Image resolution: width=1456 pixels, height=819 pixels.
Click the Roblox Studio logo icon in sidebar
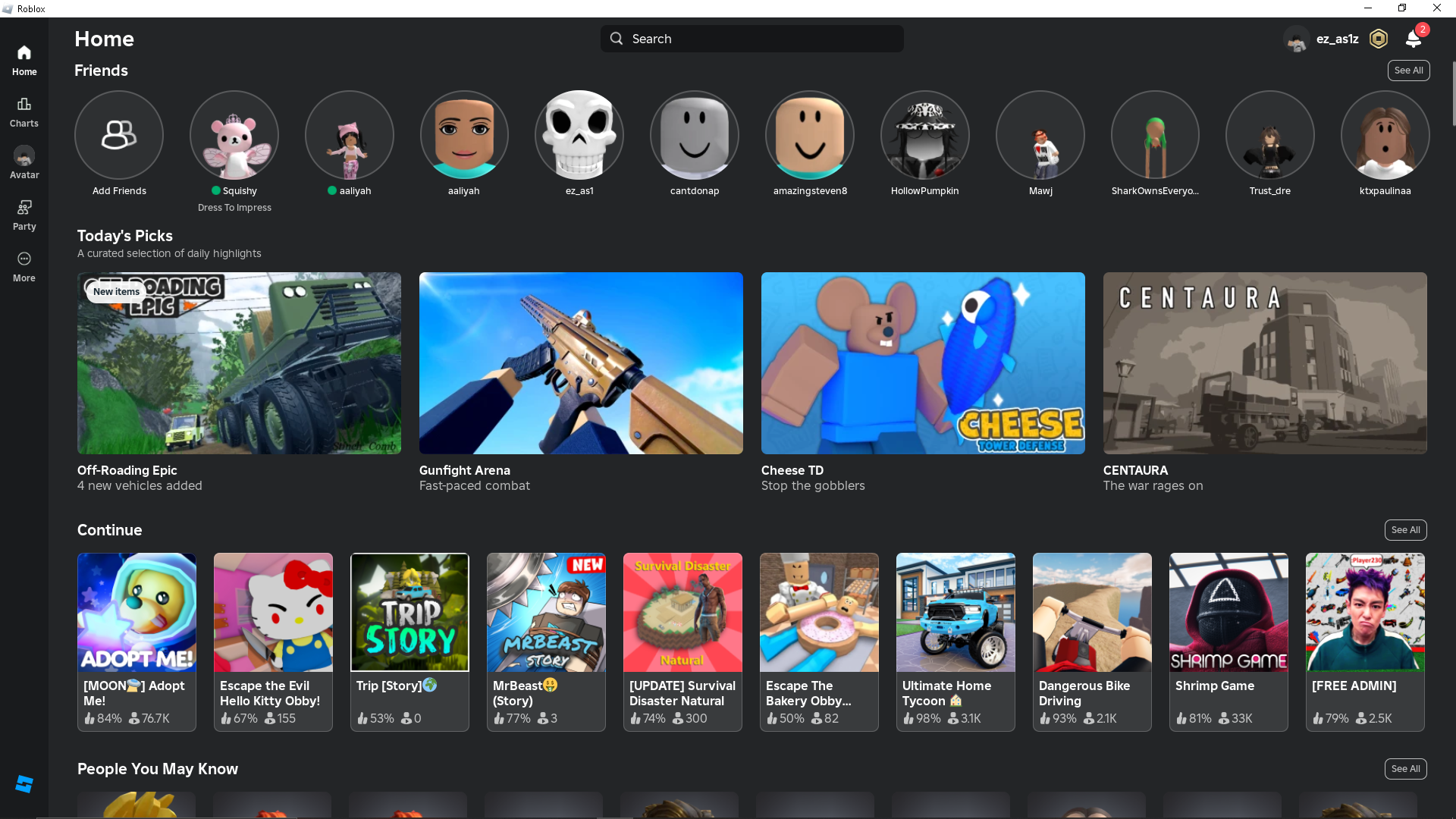[24, 784]
